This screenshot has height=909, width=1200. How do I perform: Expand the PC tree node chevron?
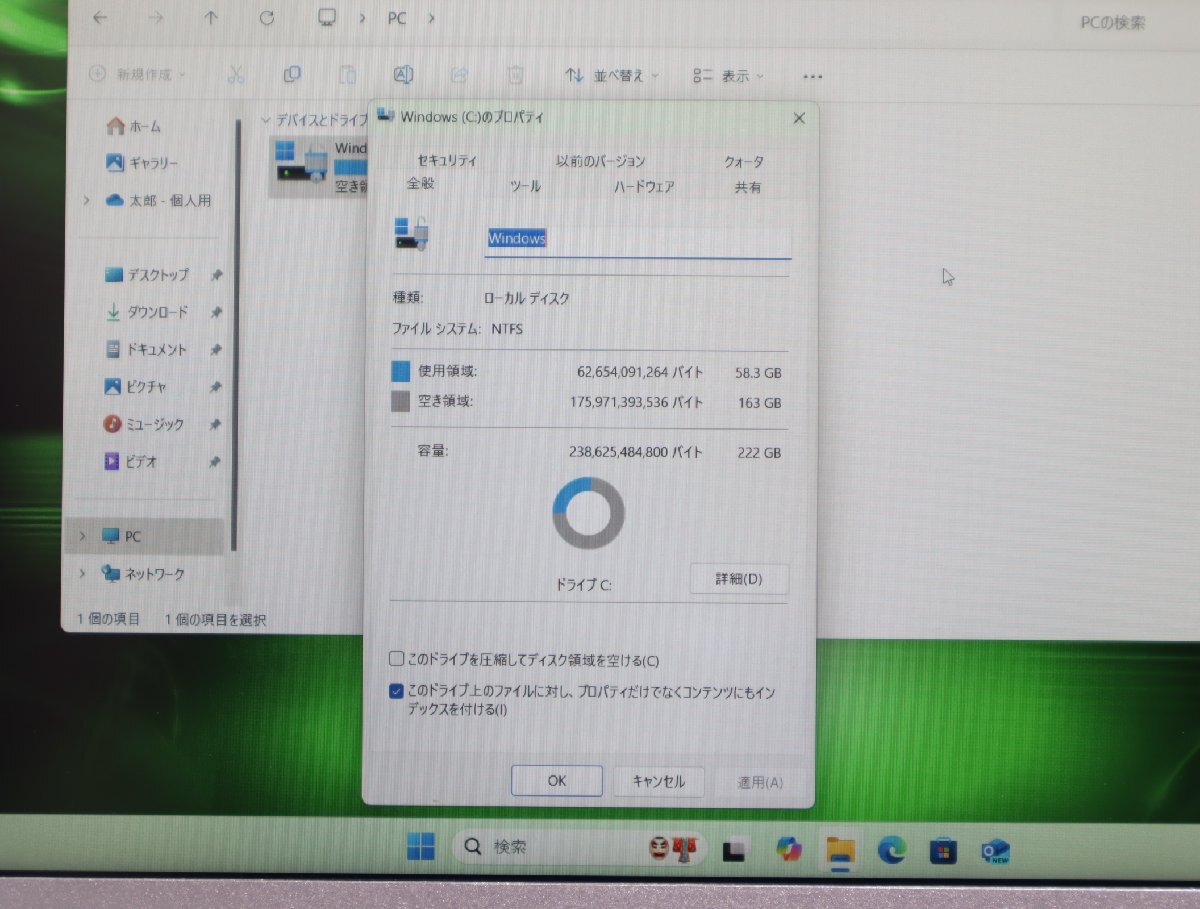[x=82, y=537]
